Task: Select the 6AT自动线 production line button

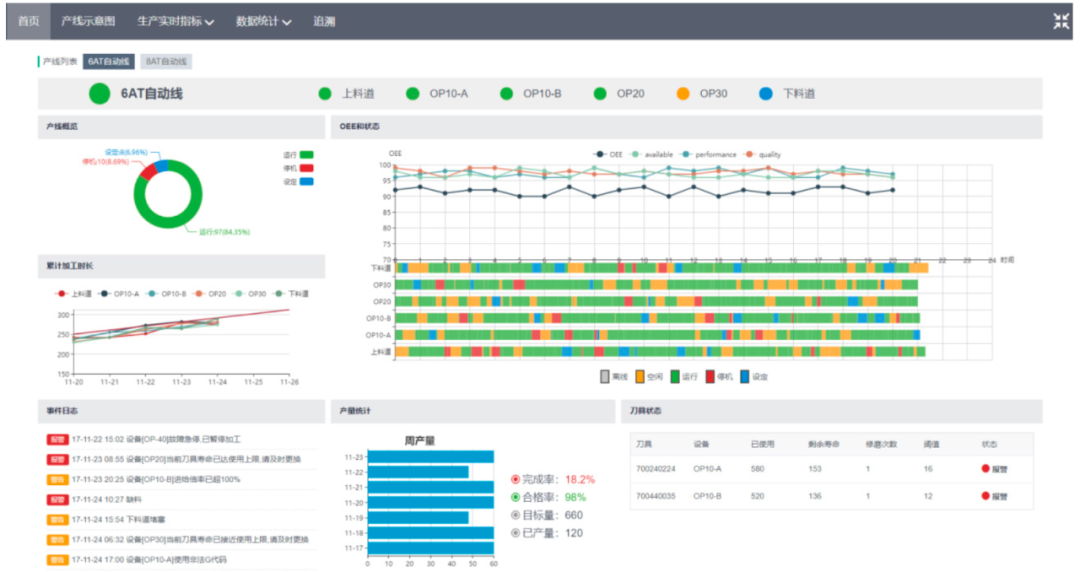Action: [108, 62]
